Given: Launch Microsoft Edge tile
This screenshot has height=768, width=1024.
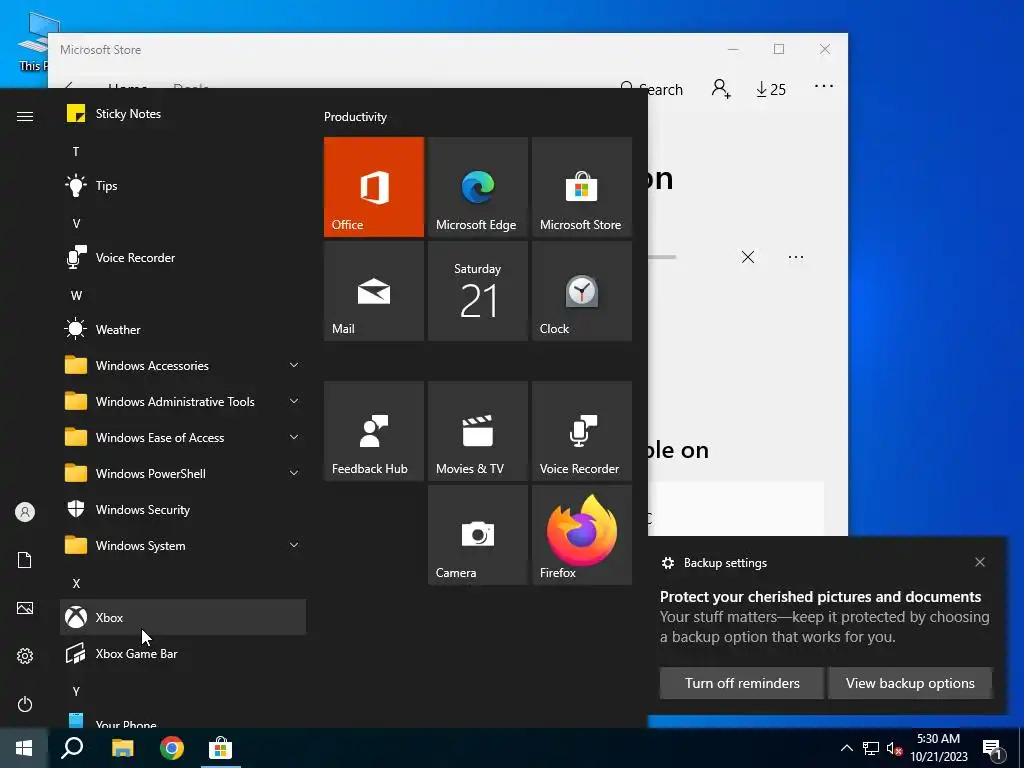Looking at the screenshot, I should coord(477,187).
